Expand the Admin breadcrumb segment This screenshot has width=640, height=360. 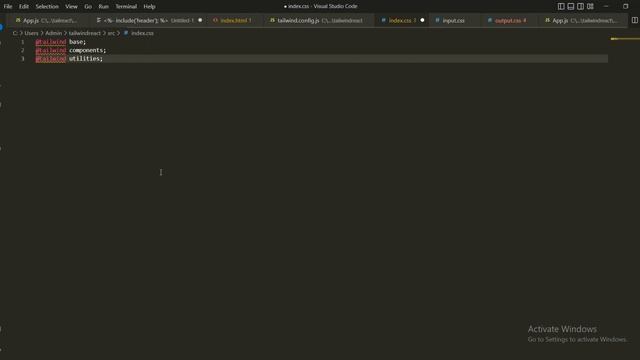pos(53,33)
